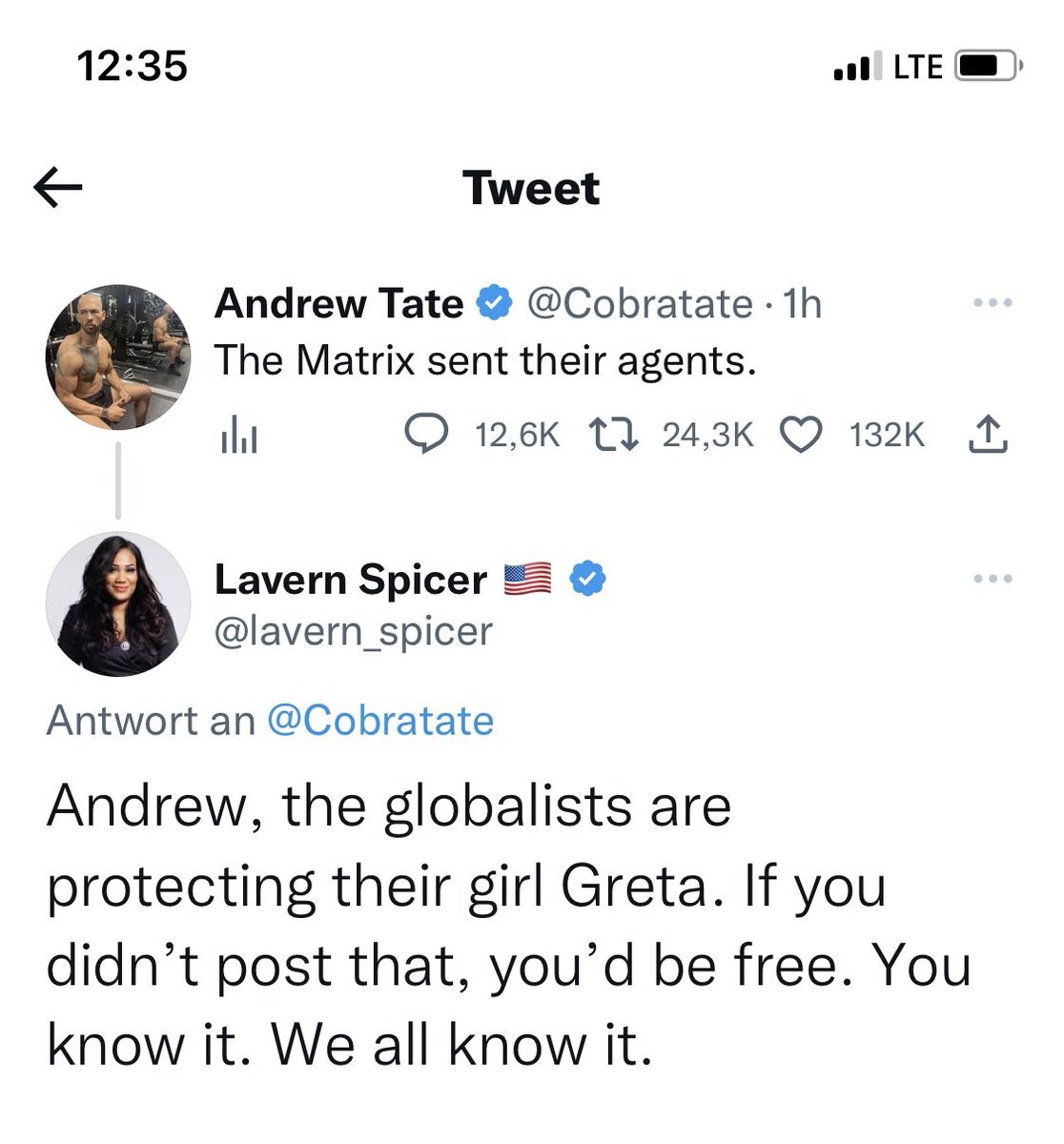Image resolution: width=1064 pixels, height=1144 pixels.
Task: Tap the blue verified badge beside the top author's name
Action: (494, 304)
